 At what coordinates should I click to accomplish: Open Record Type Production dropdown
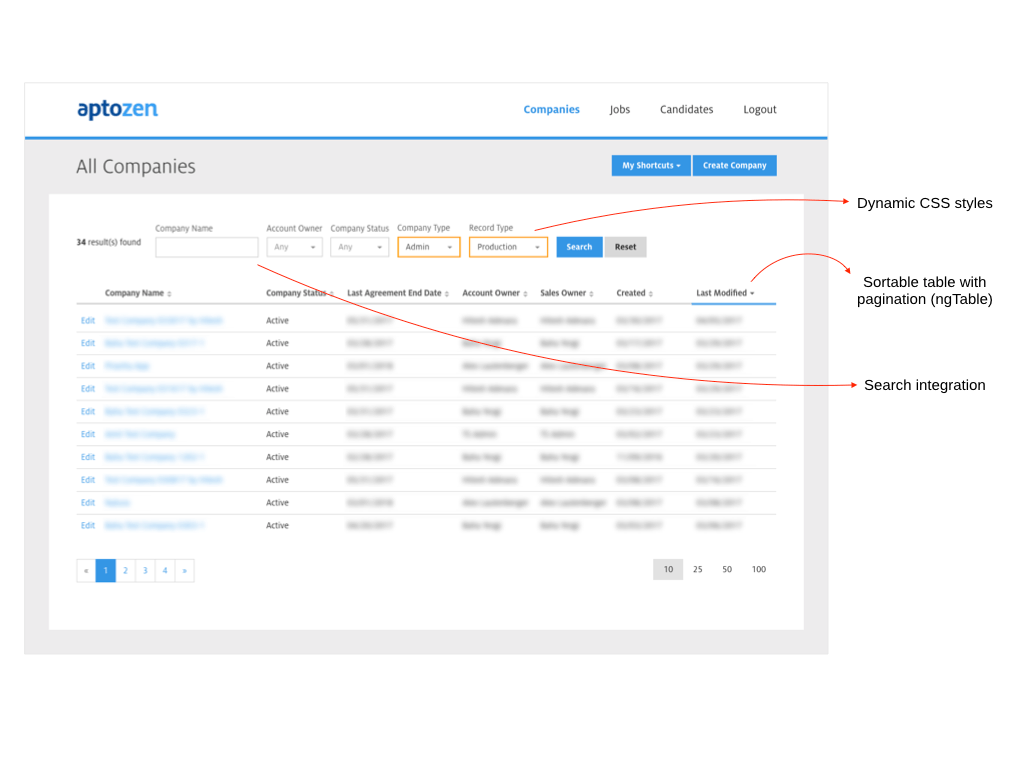click(x=508, y=247)
